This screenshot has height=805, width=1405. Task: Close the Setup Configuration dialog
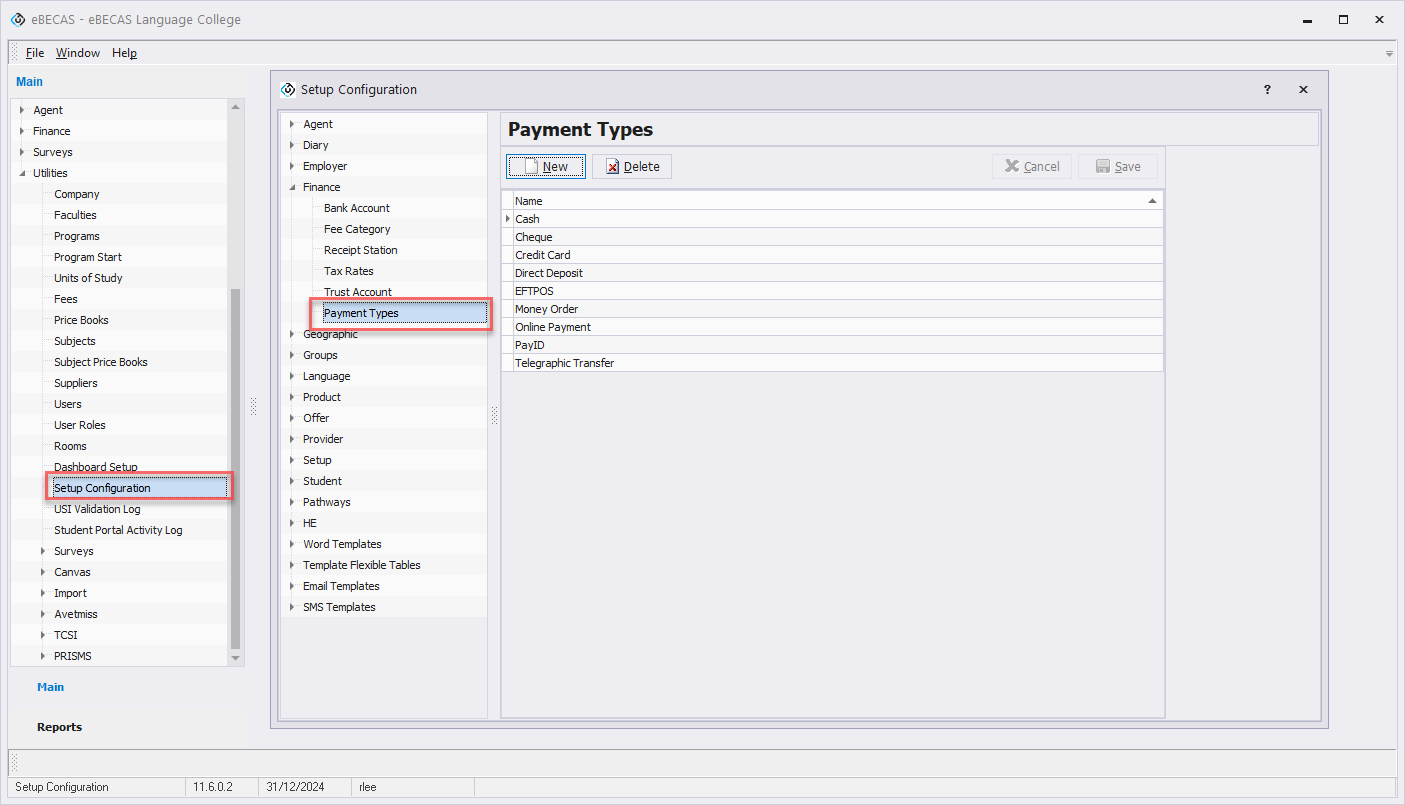(x=1303, y=90)
